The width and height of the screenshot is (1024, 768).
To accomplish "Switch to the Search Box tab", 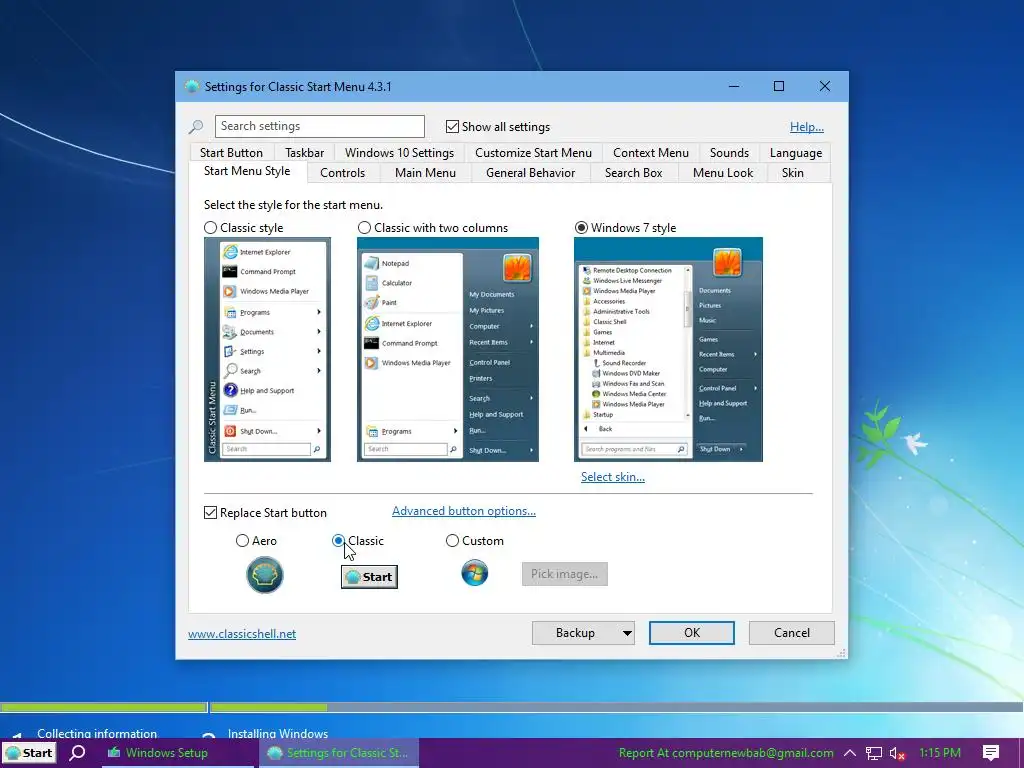I will (x=633, y=173).
